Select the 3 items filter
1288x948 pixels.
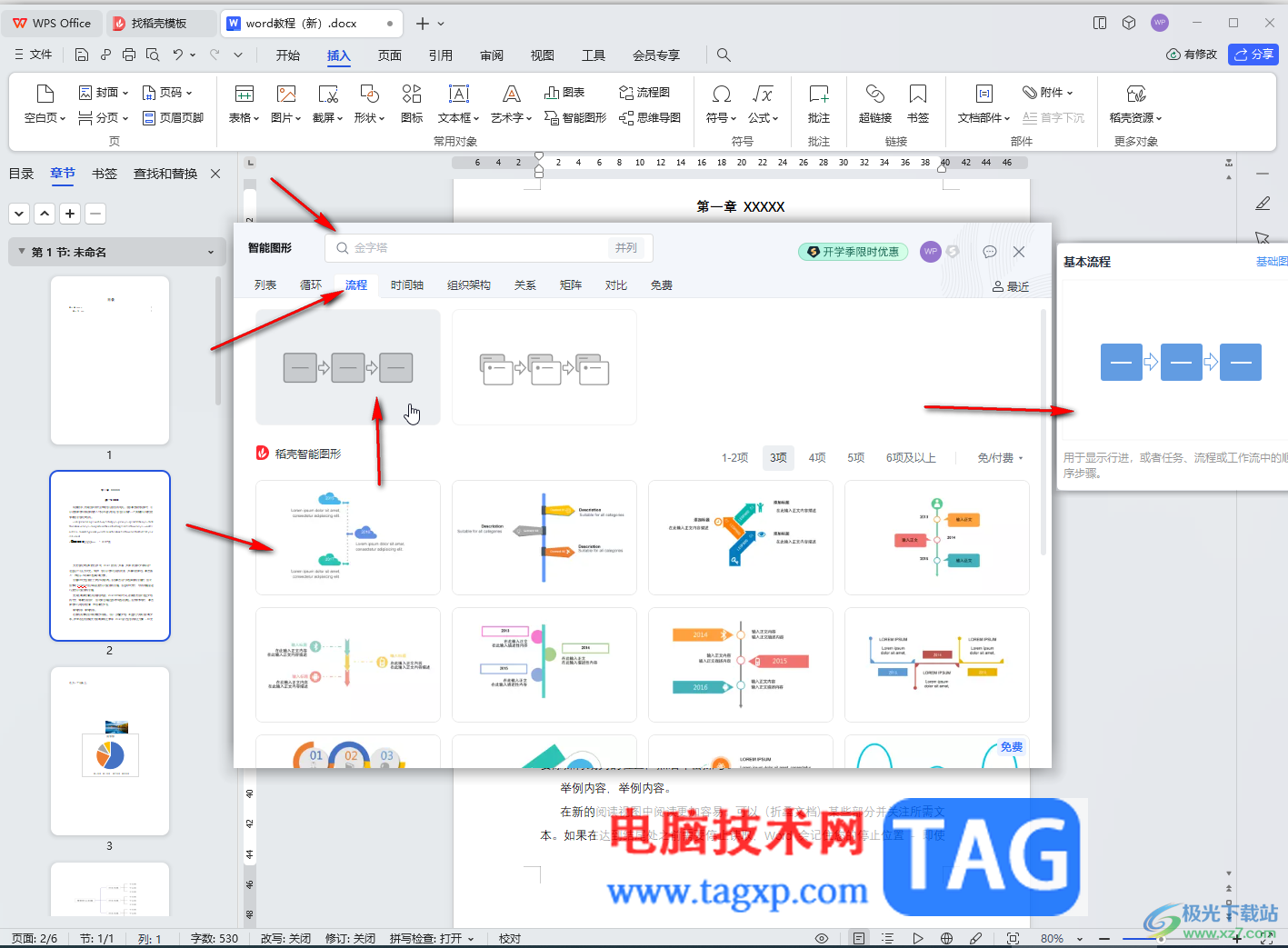[x=778, y=457]
